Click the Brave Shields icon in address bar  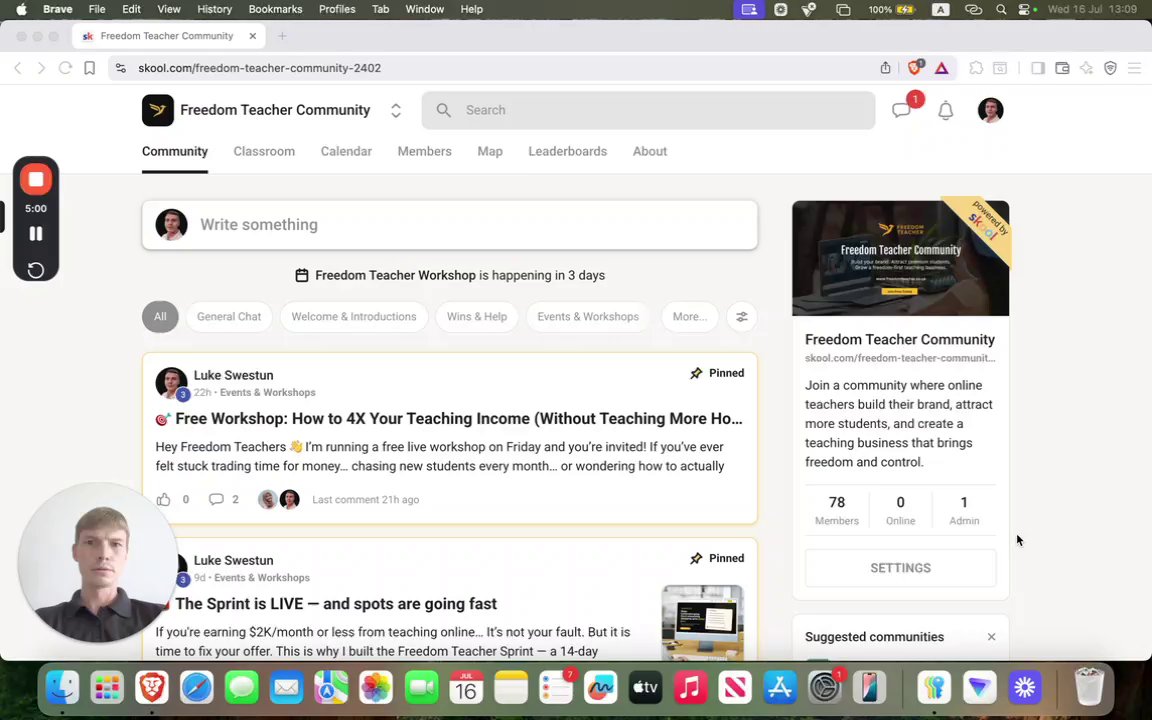point(914,68)
